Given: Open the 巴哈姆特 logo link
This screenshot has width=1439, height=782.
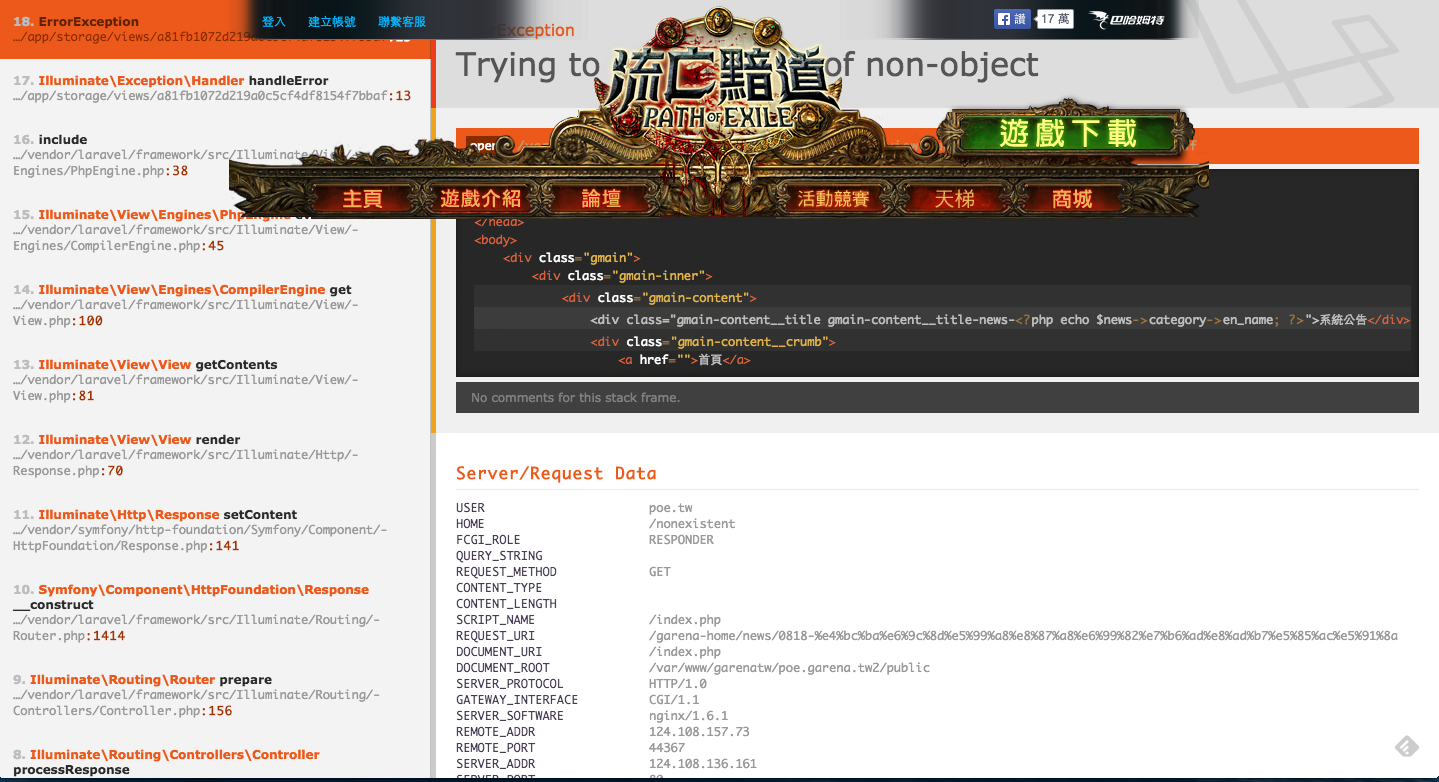Looking at the screenshot, I should [x=1126, y=19].
